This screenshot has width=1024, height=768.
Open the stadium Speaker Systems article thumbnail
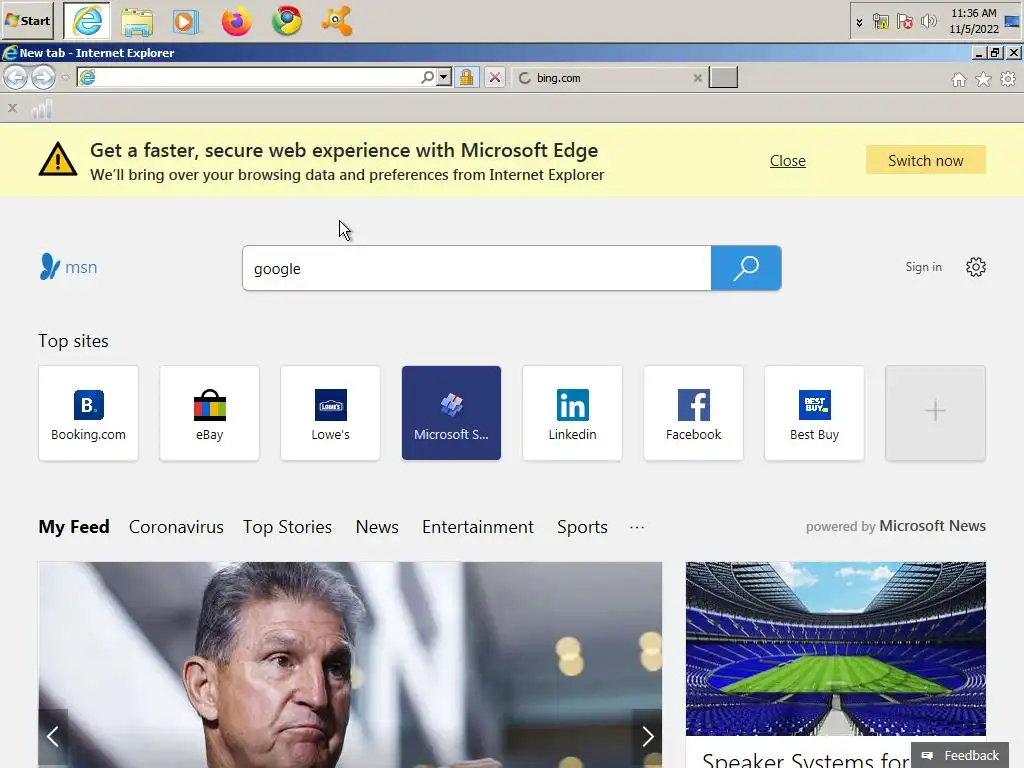coord(836,648)
